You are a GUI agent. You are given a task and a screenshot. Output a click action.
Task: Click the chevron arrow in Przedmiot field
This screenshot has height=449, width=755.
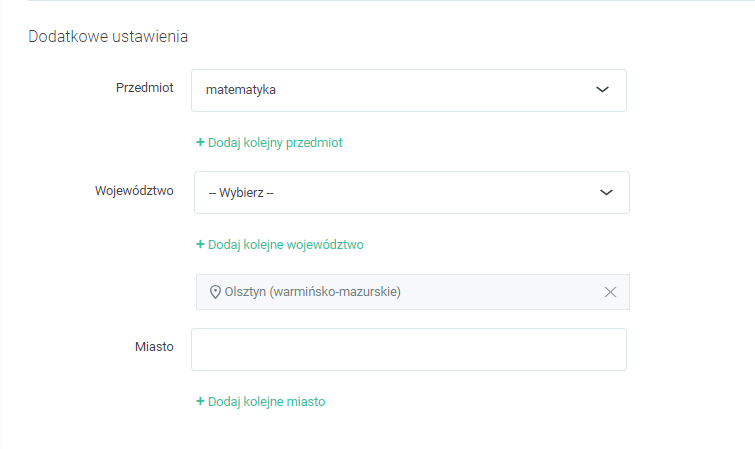602,90
